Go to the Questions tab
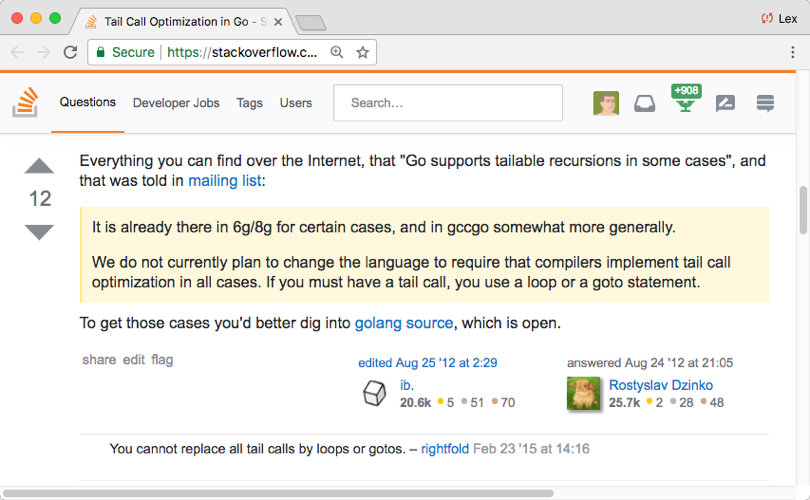 pyautogui.click(x=88, y=102)
